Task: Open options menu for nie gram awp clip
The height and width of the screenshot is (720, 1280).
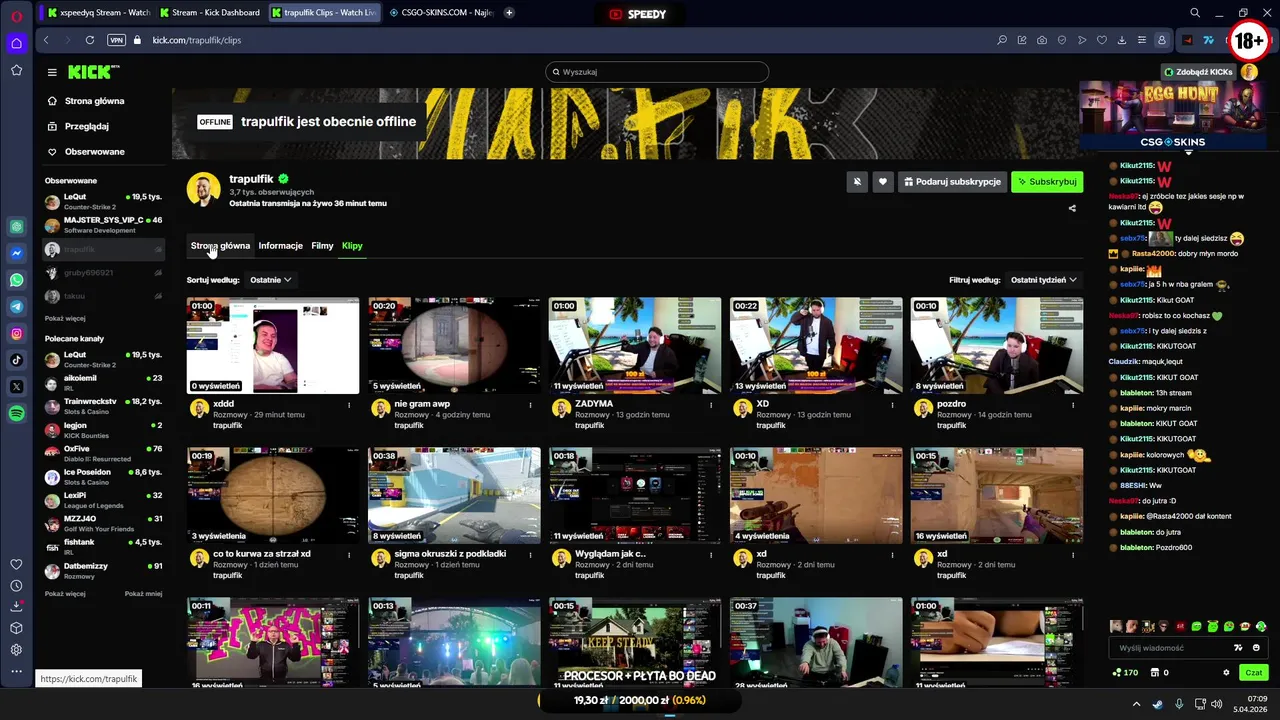Action: pyautogui.click(x=530, y=405)
